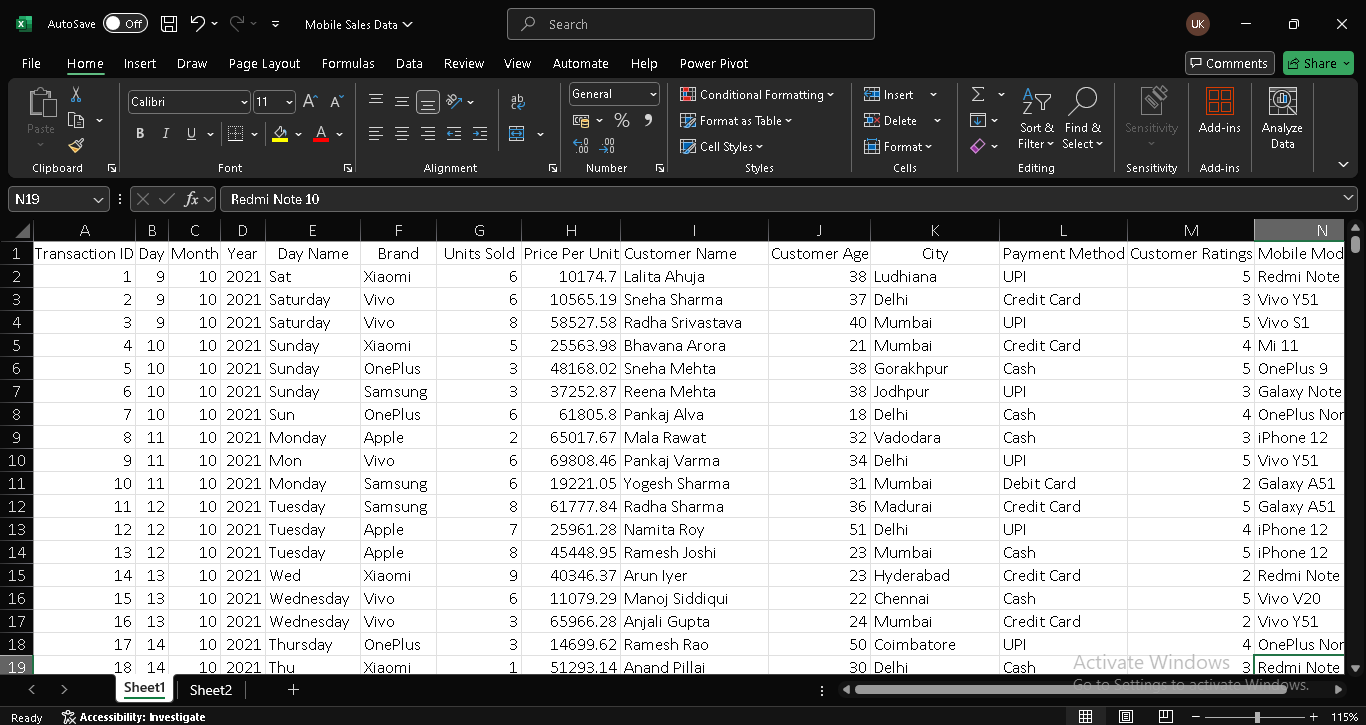Click the Percent Style icon
The image size is (1366, 725).
click(622, 120)
